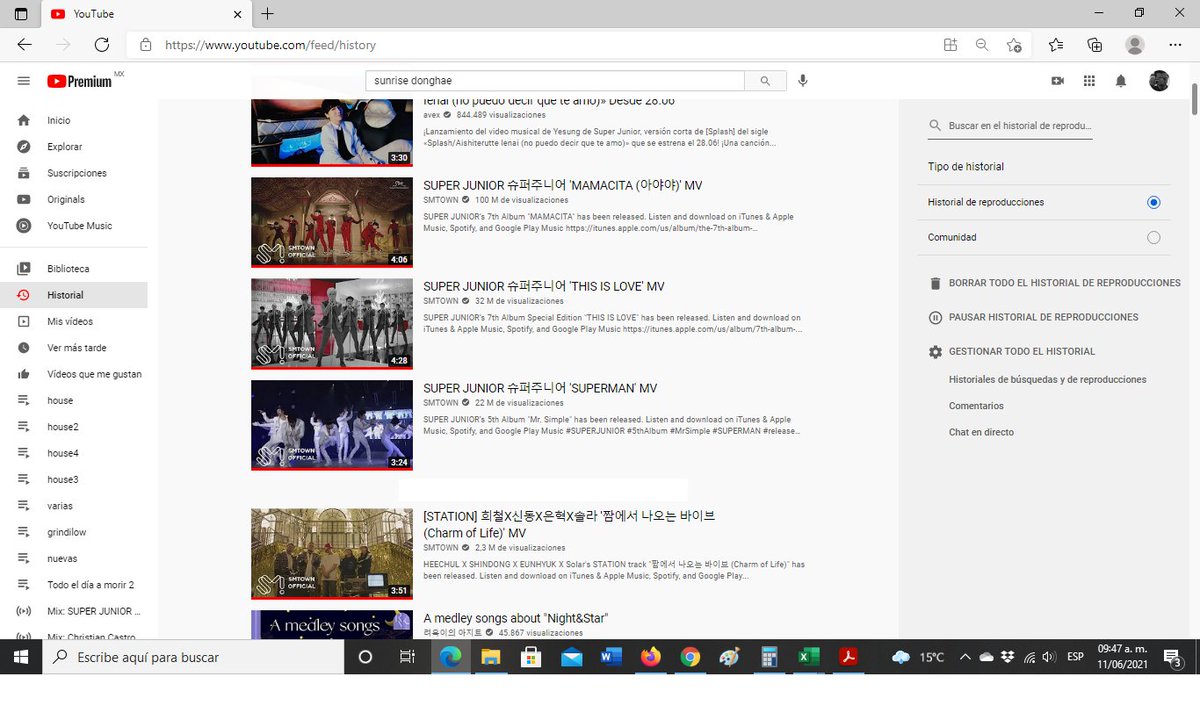Open the notifications bell
Image resolution: width=1200 pixels, height=720 pixels.
[x=1121, y=81]
